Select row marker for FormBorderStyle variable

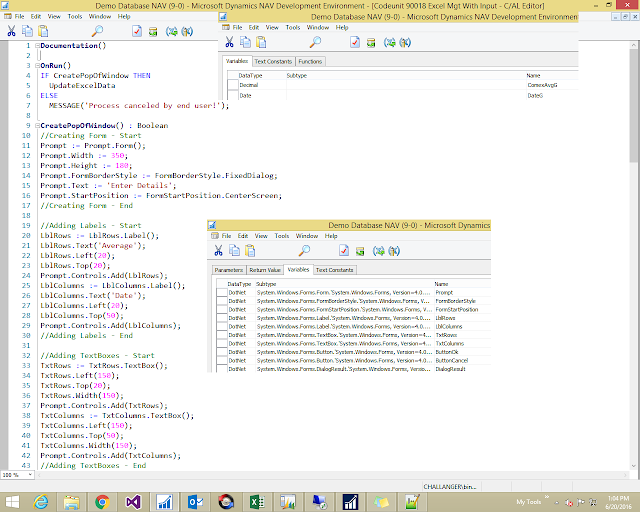222,301
